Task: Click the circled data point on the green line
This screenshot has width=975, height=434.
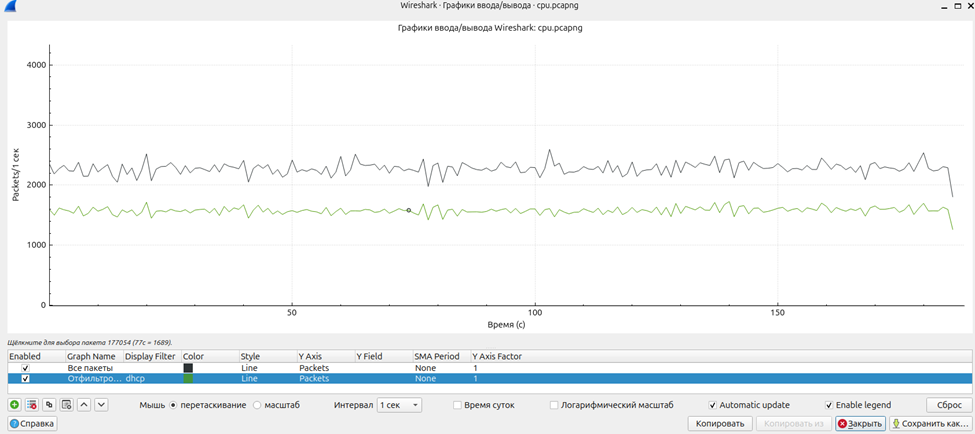Action: pyautogui.click(x=409, y=210)
